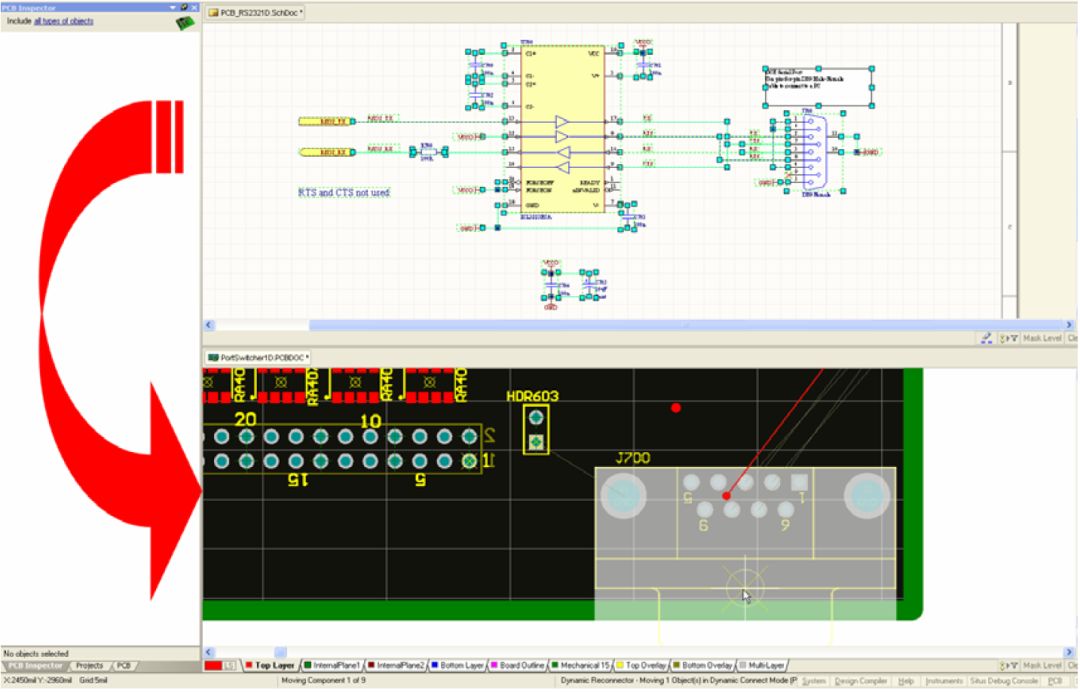Click the document icon on PCB_RS2321D.SchDoc tab
Viewport: 1080px width, 693px height.
pos(211,14)
